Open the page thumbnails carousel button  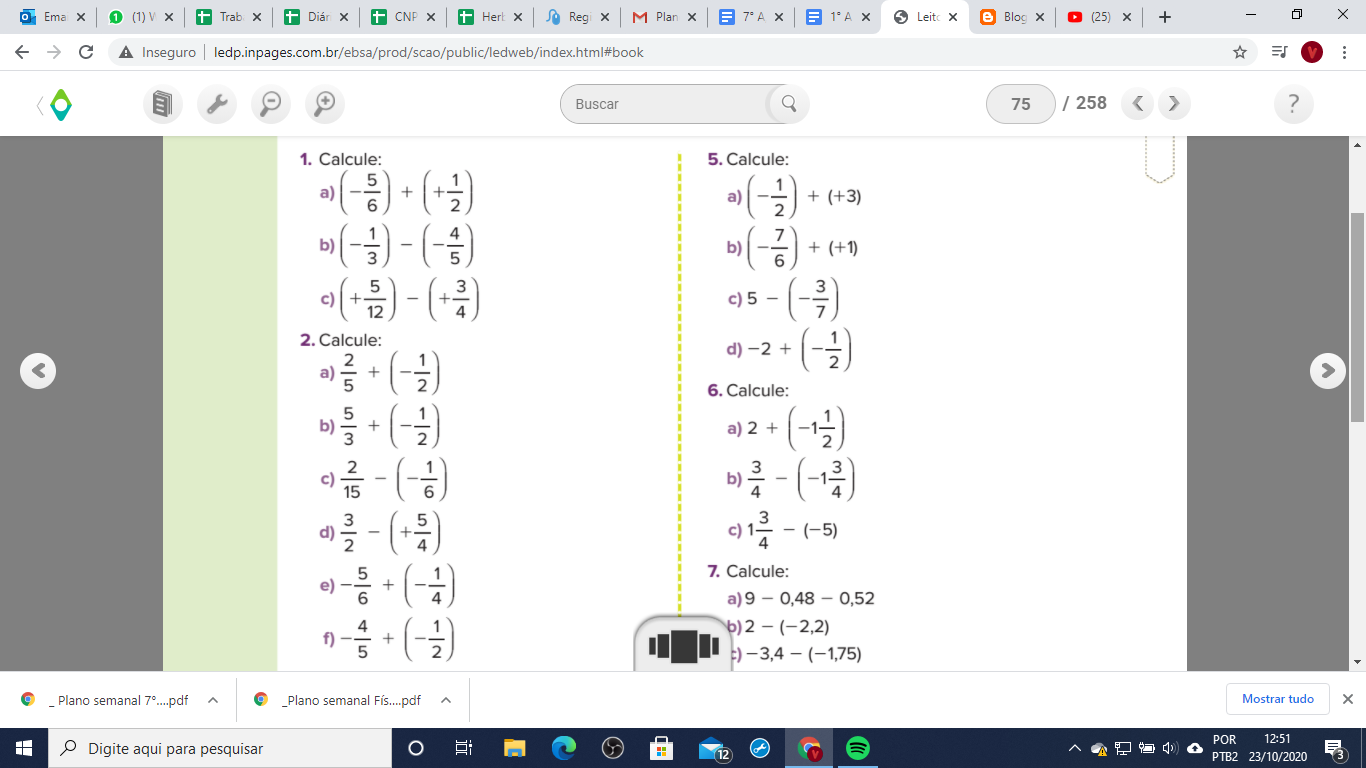684,645
